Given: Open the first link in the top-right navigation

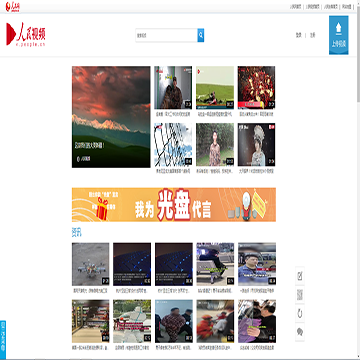Looking at the screenshot, I should 295,6.
